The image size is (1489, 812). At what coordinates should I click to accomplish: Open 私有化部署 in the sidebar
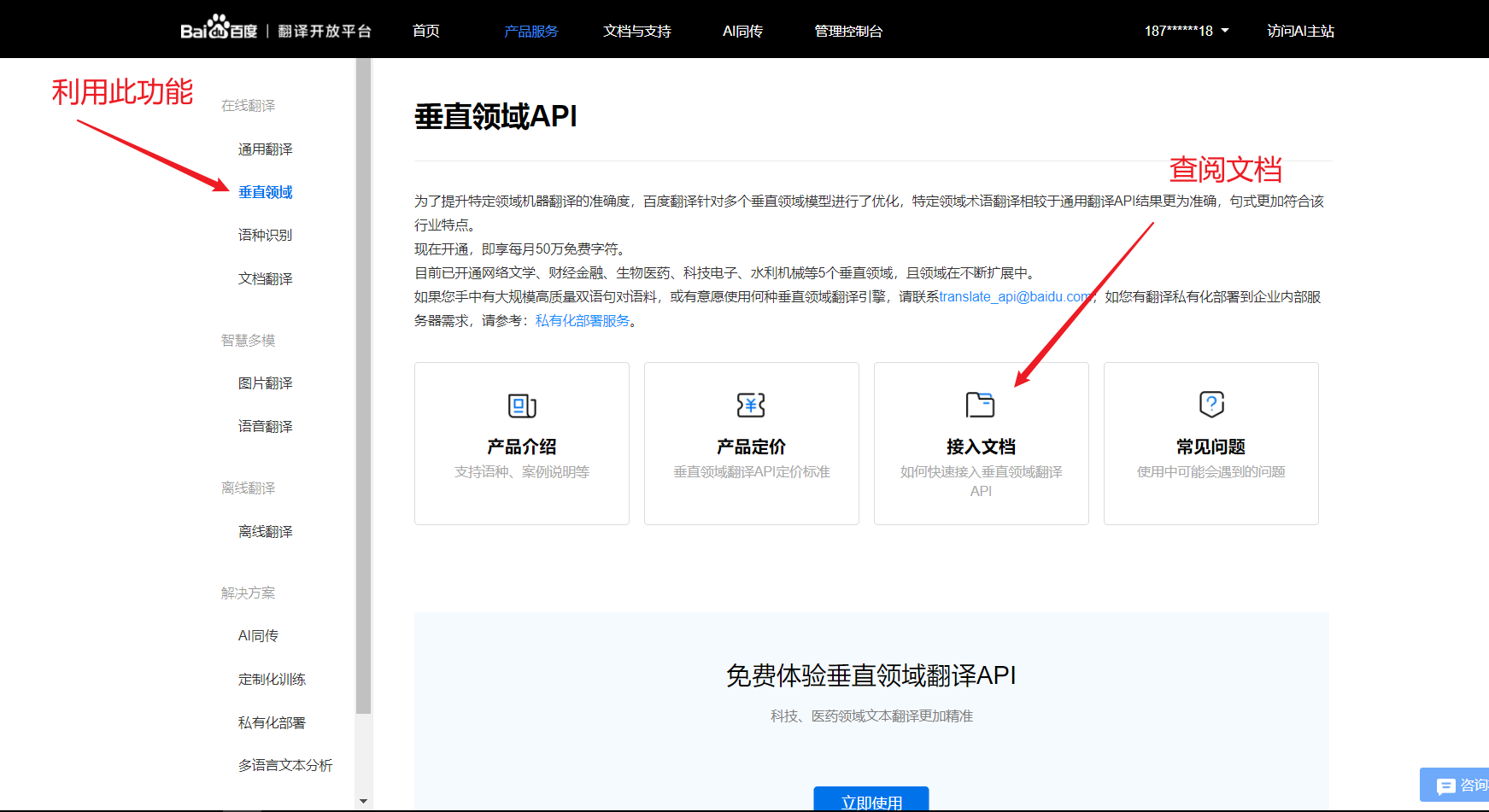tap(272, 723)
